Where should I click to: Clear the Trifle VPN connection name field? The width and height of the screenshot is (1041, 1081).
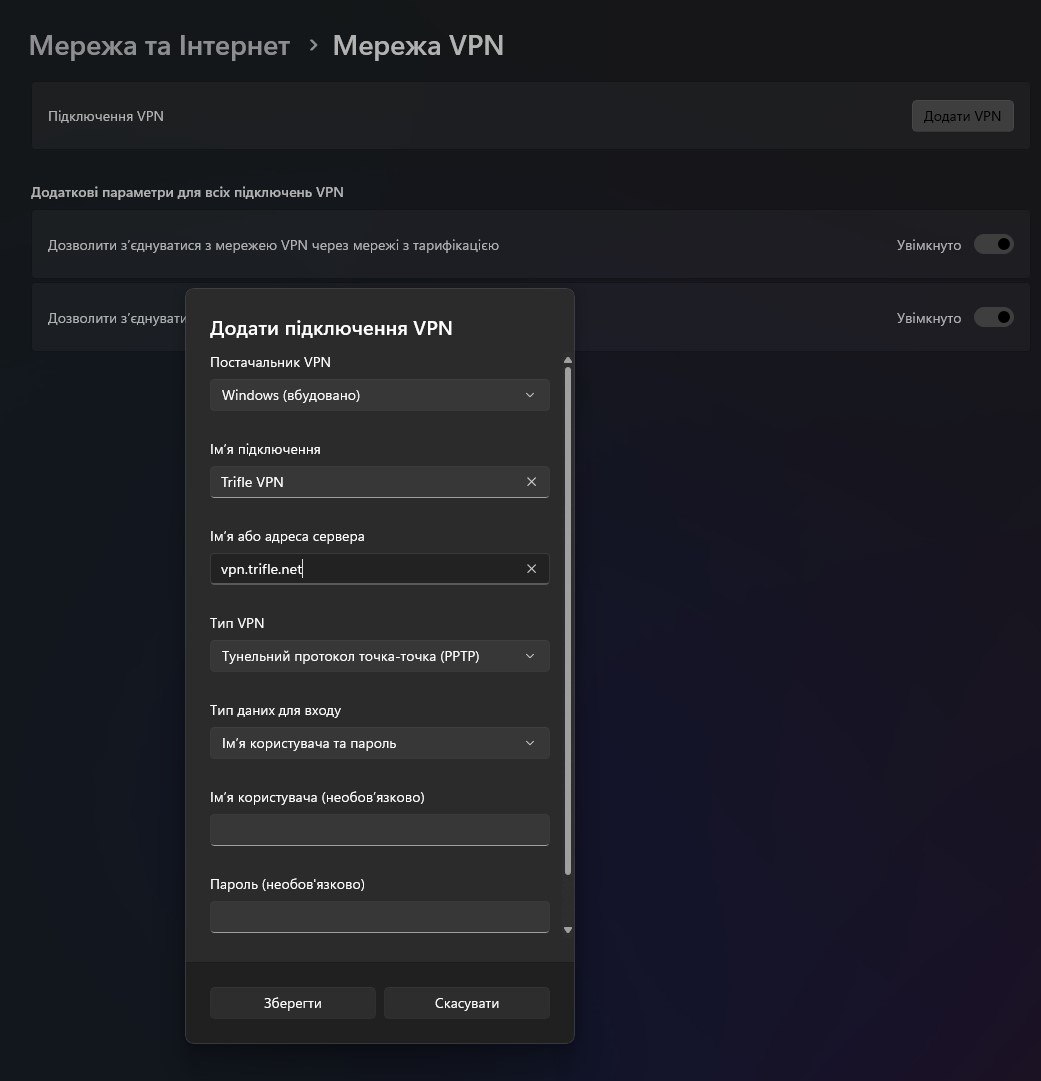pyautogui.click(x=531, y=482)
